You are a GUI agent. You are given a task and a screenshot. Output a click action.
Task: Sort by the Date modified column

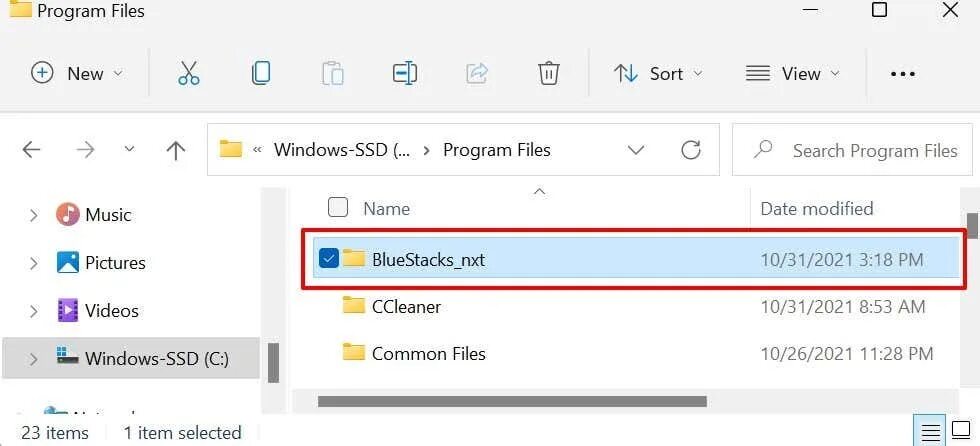coord(817,208)
